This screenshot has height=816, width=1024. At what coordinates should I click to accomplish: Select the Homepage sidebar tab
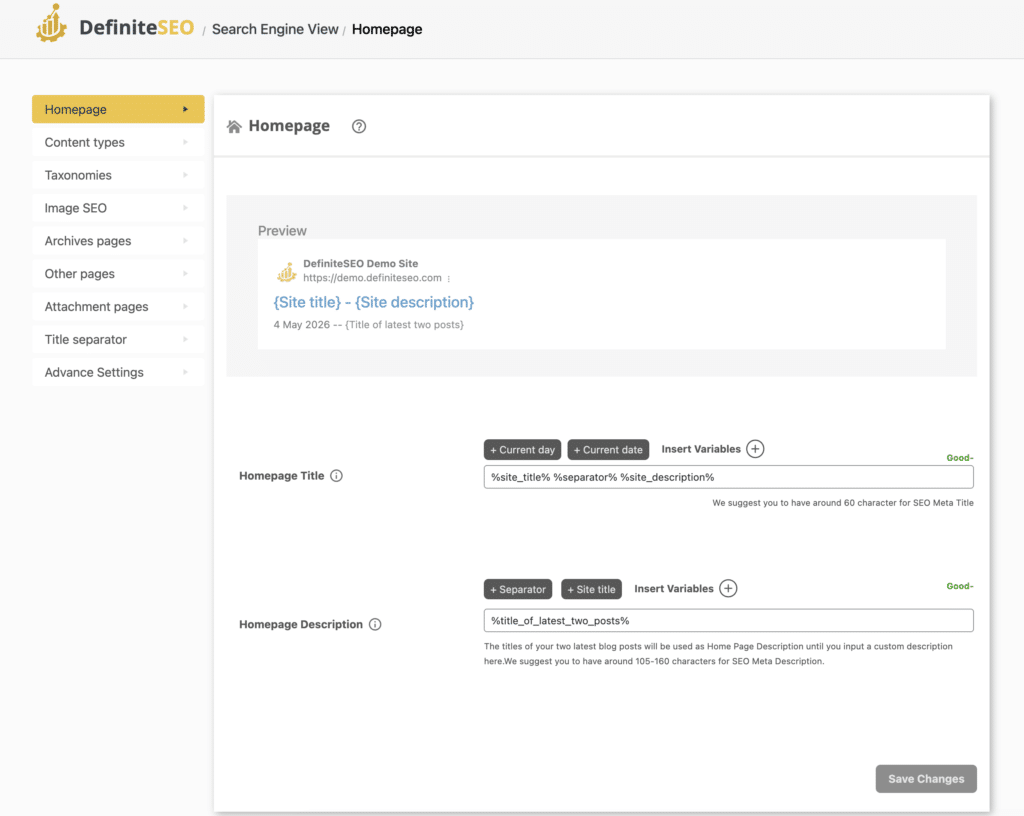point(118,109)
